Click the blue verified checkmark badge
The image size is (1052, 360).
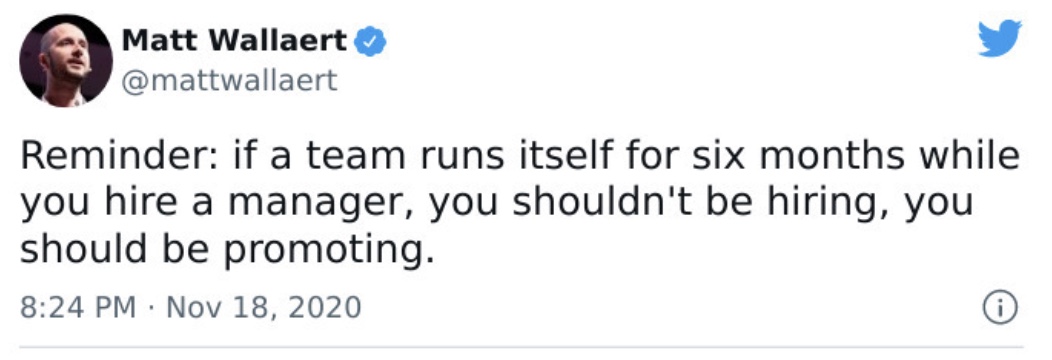point(370,43)
